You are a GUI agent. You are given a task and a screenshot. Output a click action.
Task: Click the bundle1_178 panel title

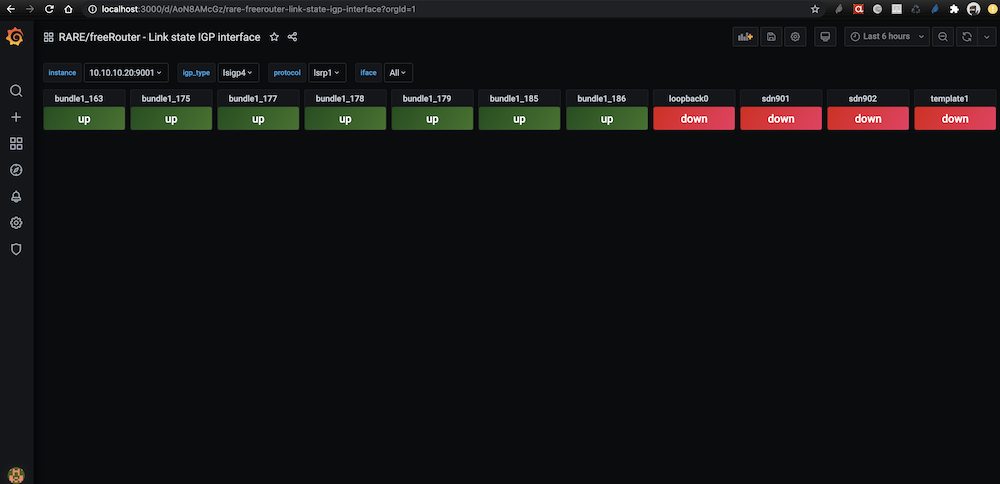coord(340,99)
